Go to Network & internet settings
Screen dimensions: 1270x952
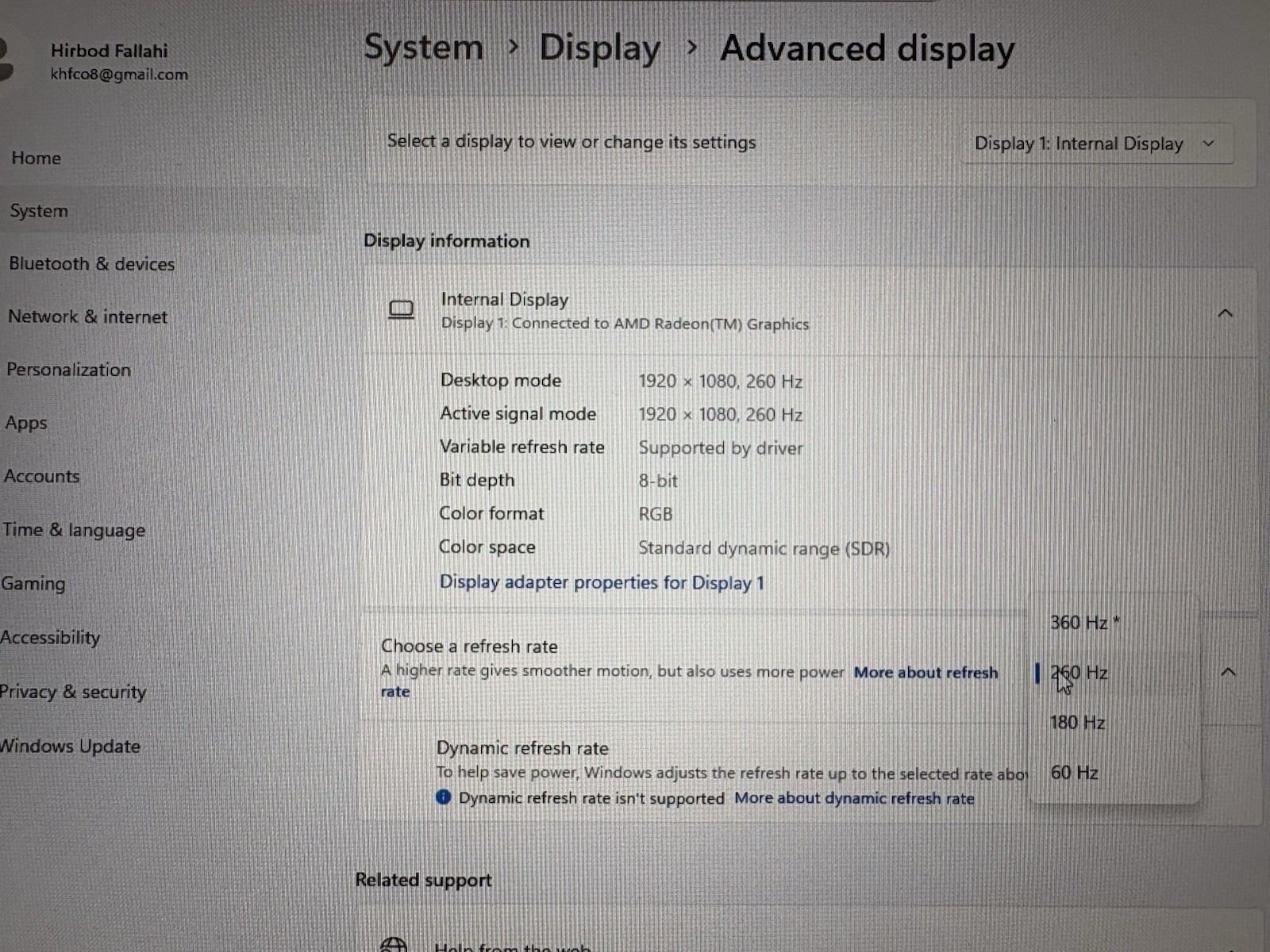point(87,317)
